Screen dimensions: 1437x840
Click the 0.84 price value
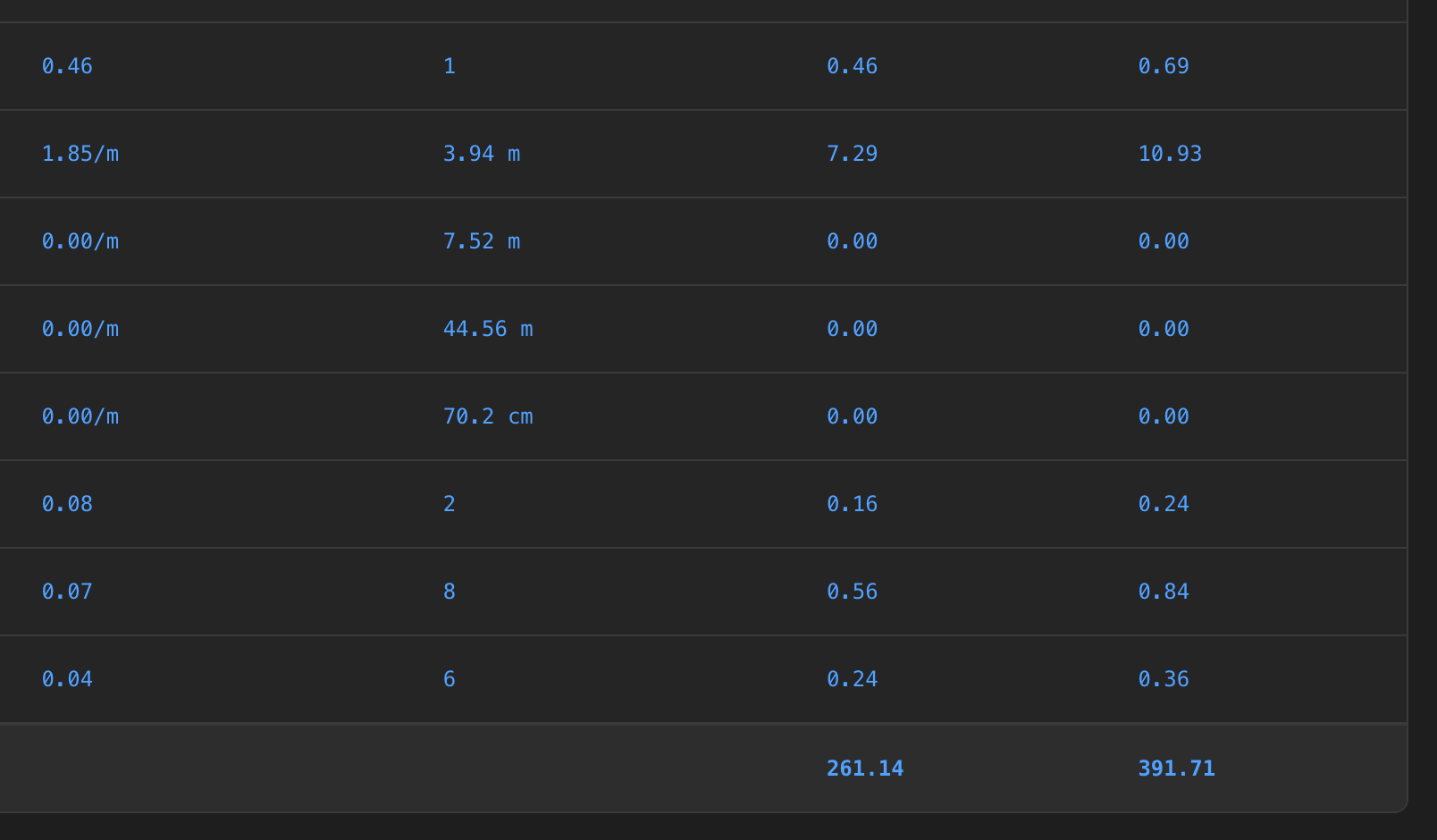point(1164,592)
